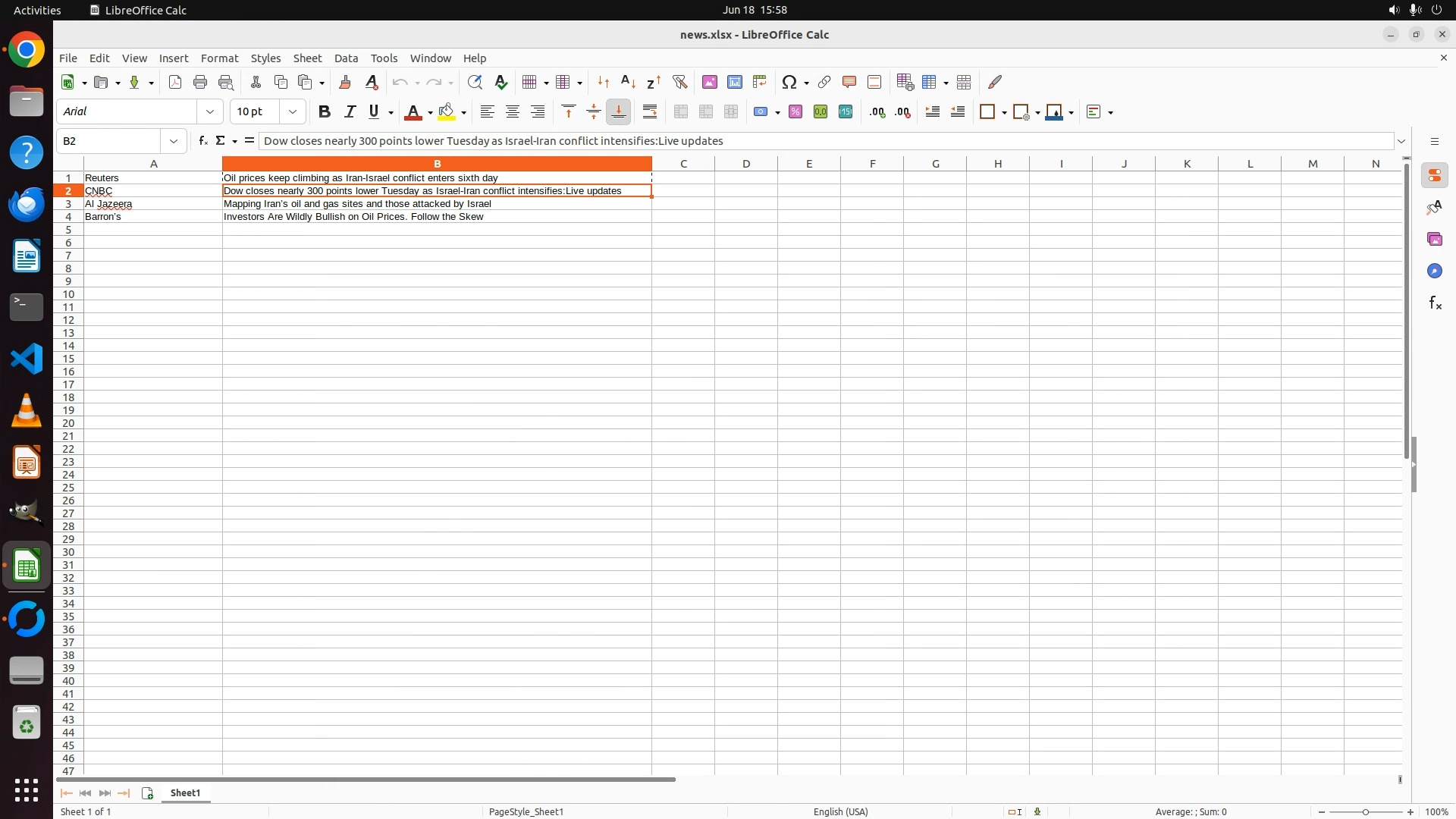The width and height of the screenshot is (1456, 819).
Task: Open the Sidebar Navigator compass icon
Action: pyautogui.click(x=1434, y=271)
